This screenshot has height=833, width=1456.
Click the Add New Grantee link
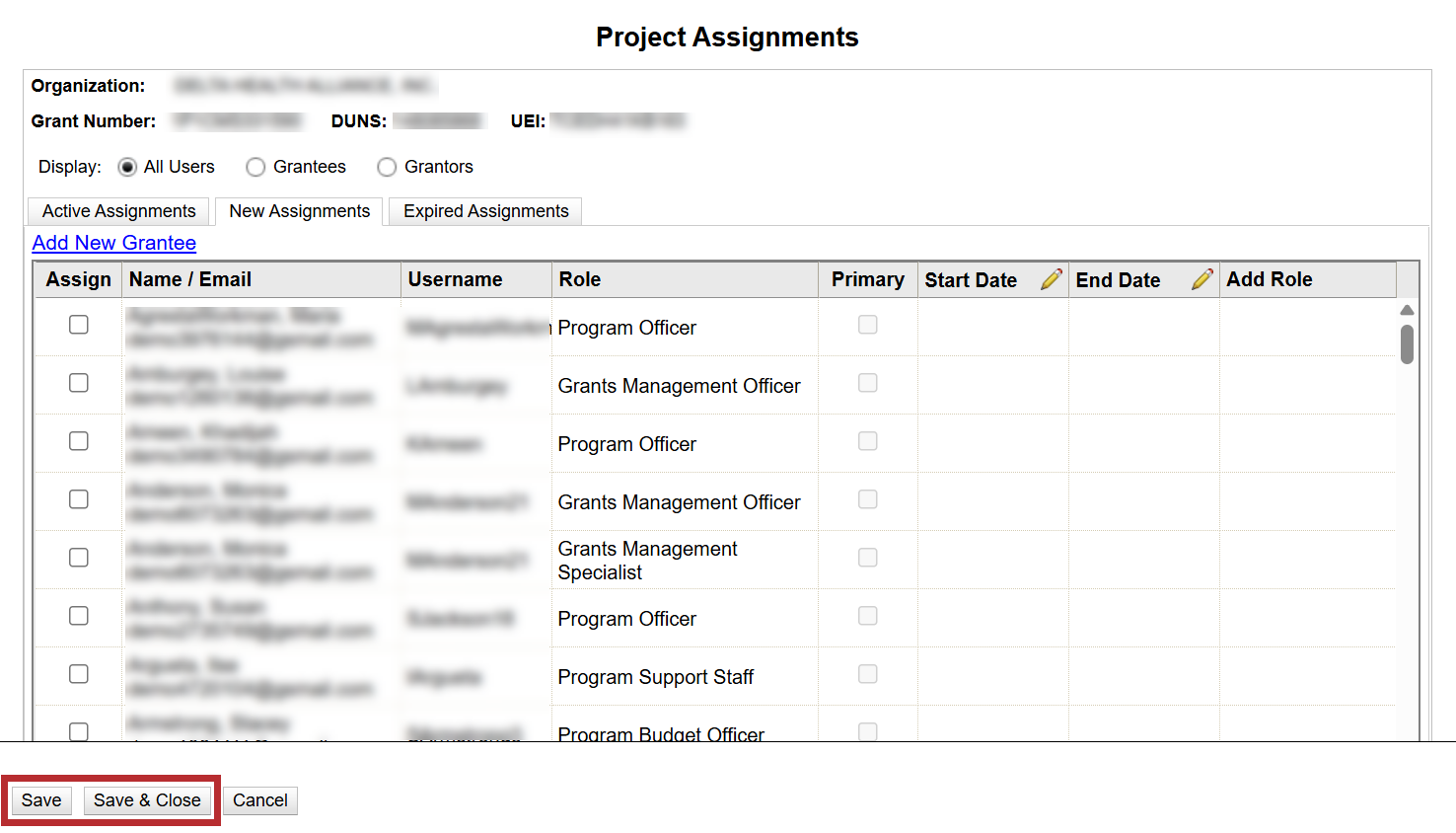click(114, 243)
